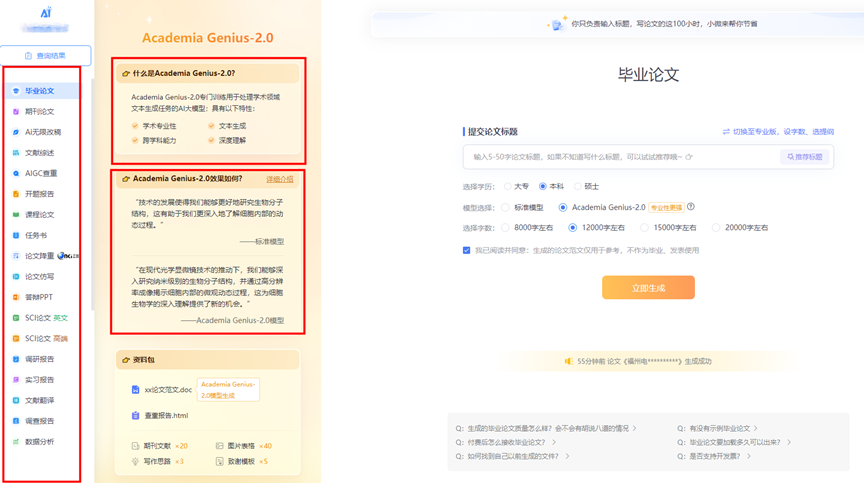Click the 致谢模板 ×5 icon
The height and width of the screenshot is (483, 864).
pos(219,462)
